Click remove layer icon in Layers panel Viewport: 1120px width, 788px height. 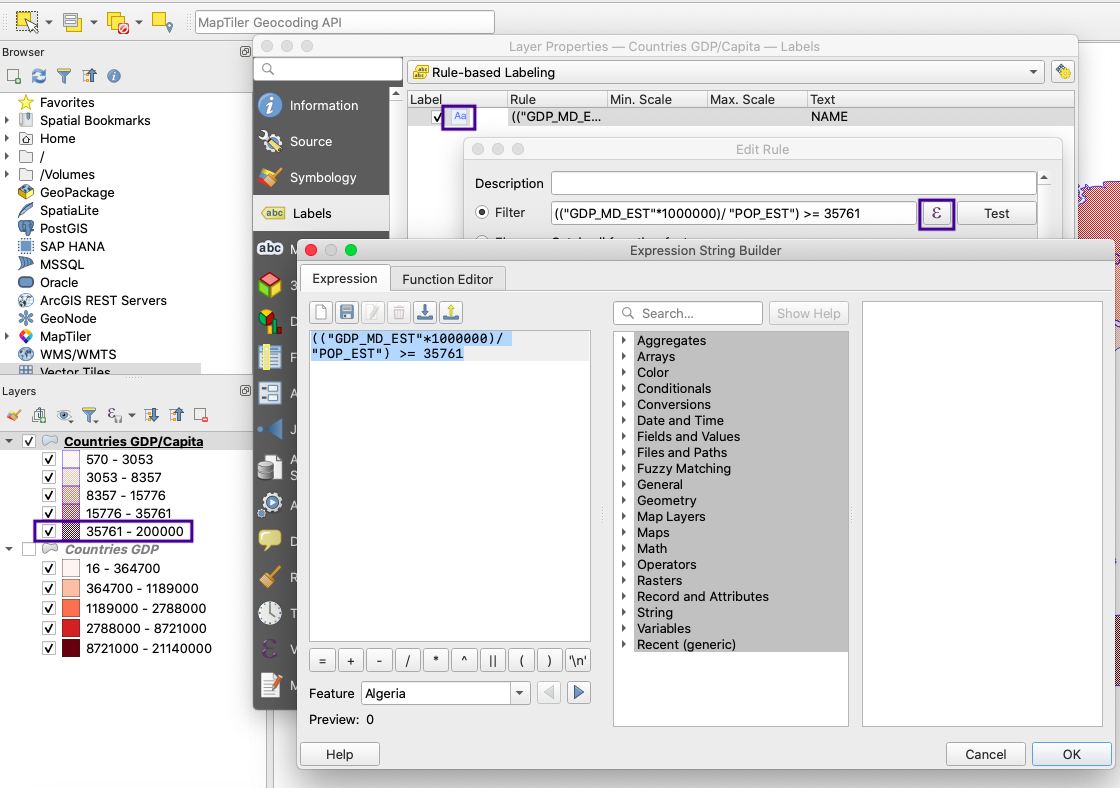(201, 415)
